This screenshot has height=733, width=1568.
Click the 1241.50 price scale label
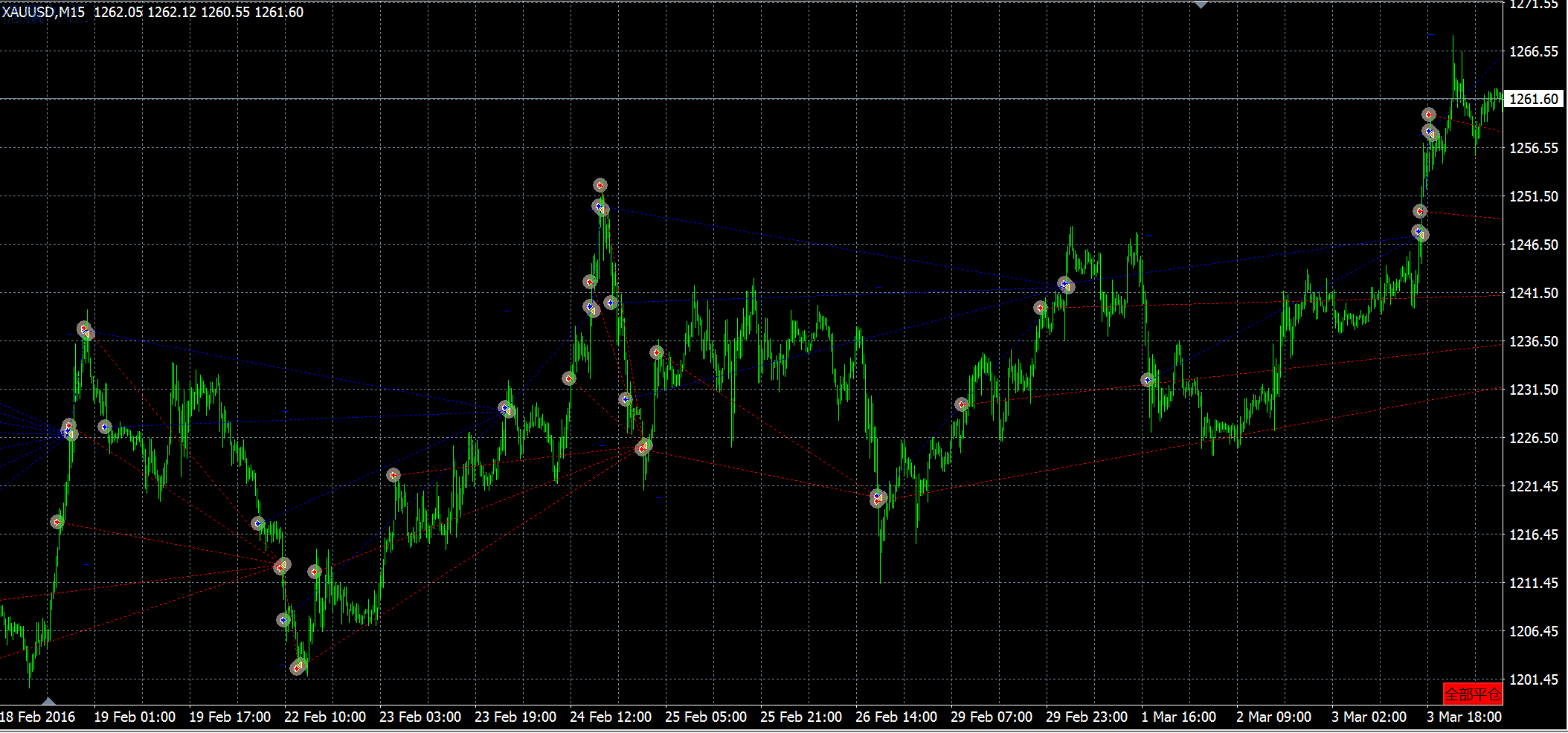tap(1534, 293)
